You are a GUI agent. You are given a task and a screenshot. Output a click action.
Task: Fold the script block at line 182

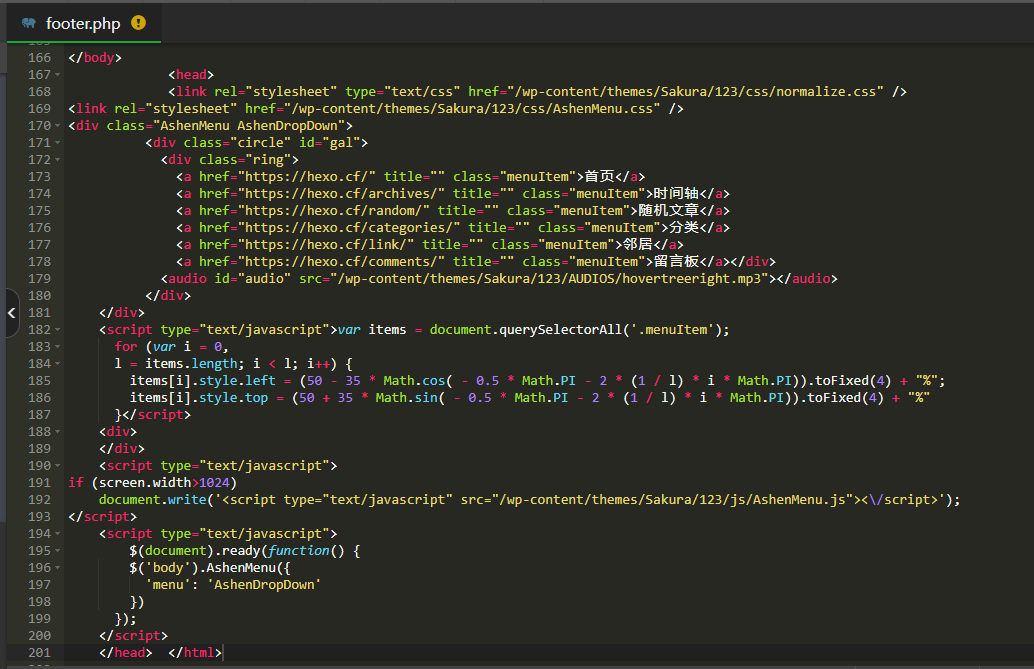(56, 330)
